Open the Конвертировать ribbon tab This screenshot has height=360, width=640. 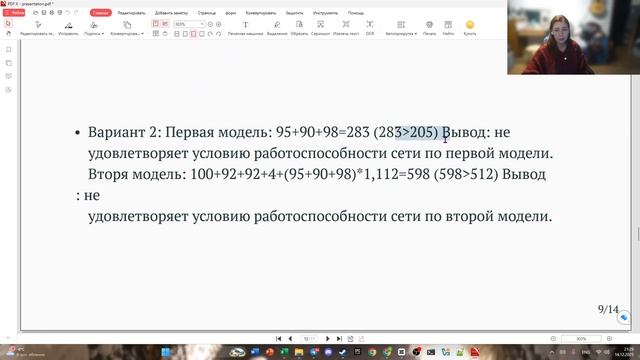point(261,13)
